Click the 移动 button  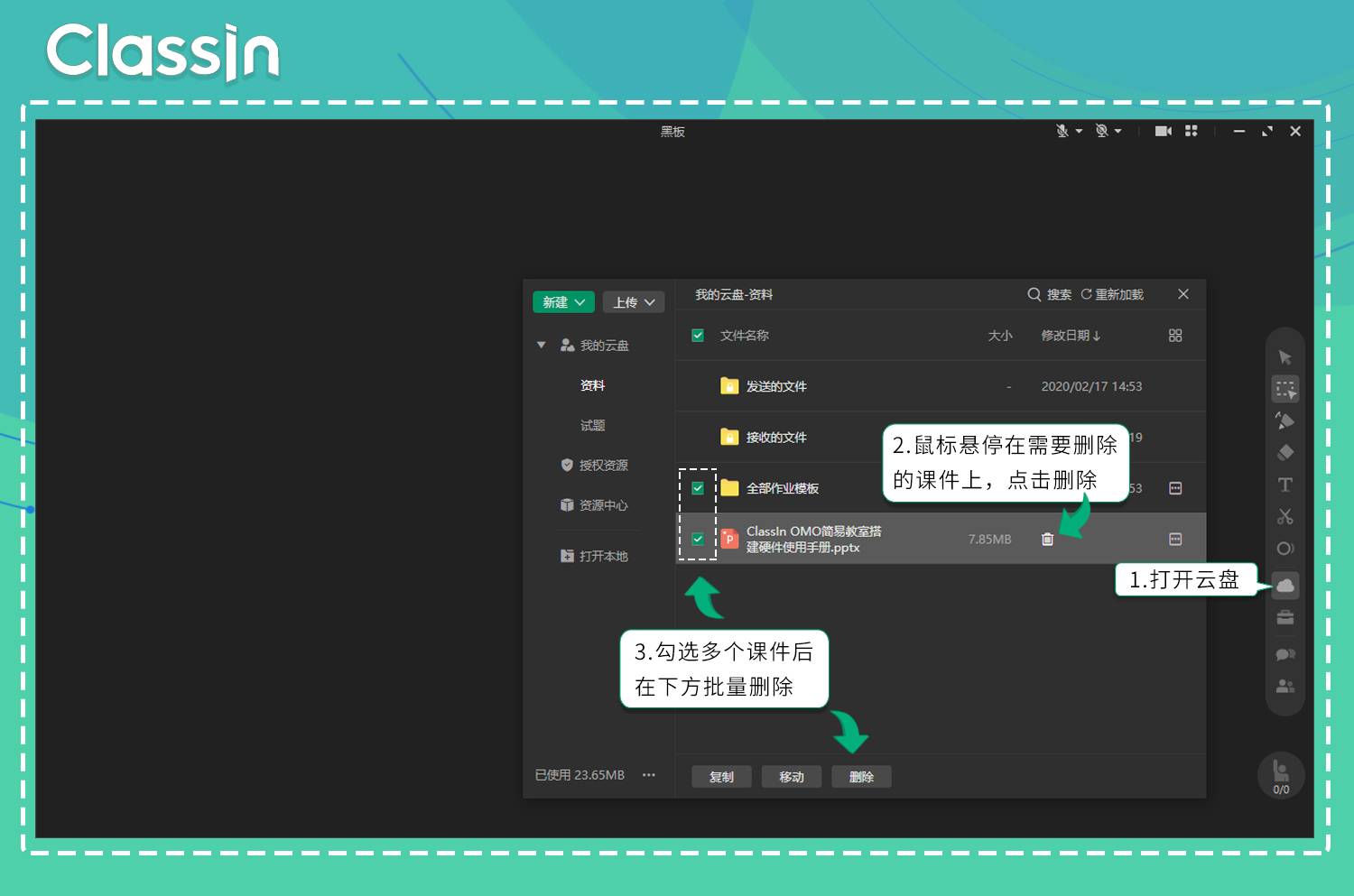point(792,777)
